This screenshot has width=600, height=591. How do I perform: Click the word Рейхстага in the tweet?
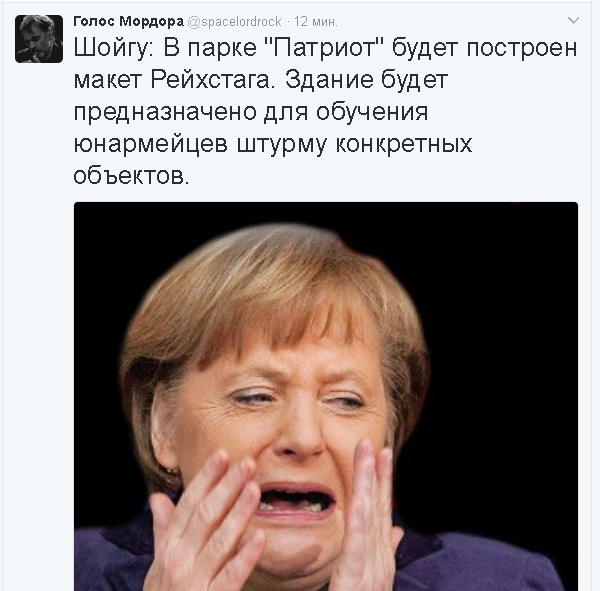[213, 80]
